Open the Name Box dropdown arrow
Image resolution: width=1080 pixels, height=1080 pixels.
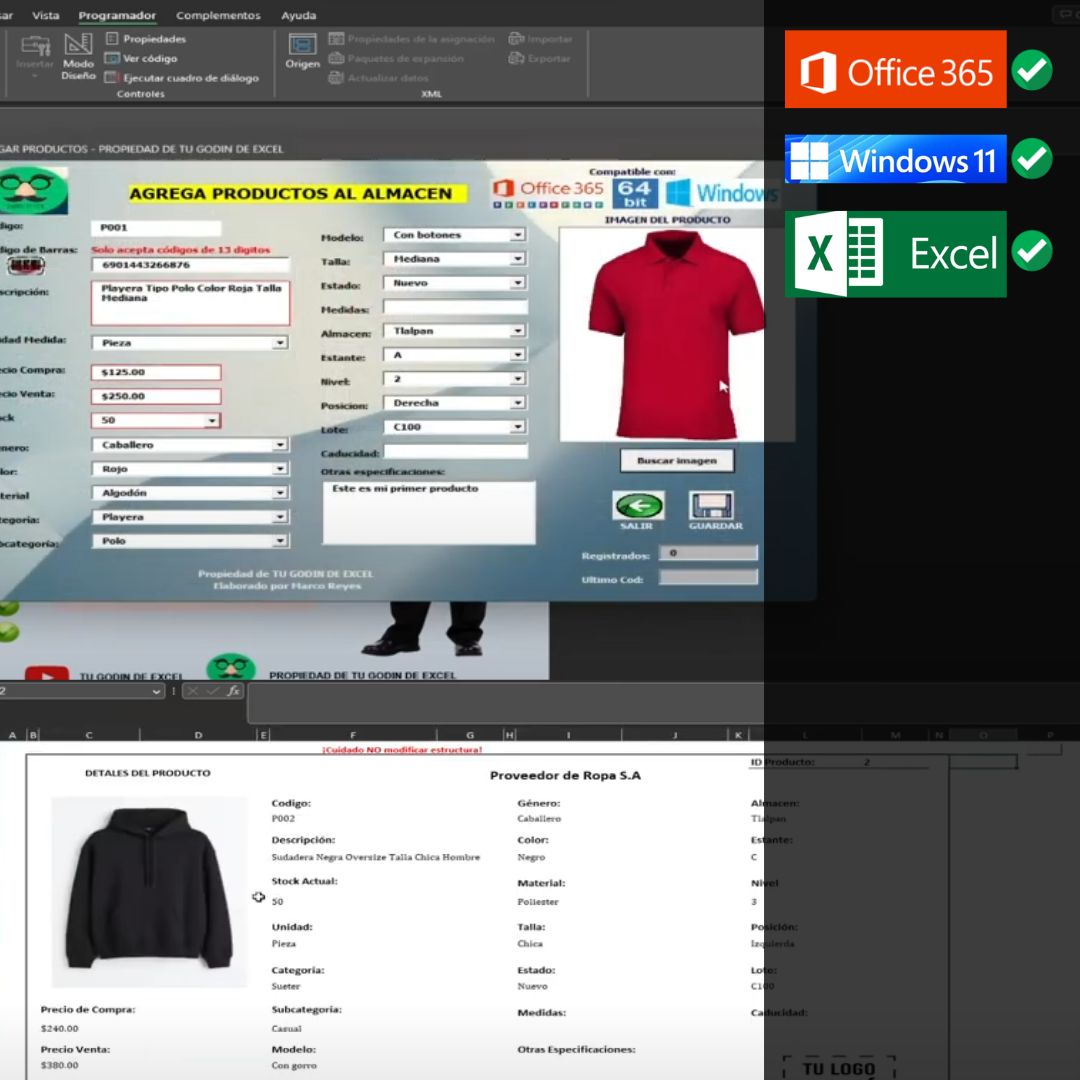[x=157, y=692]
